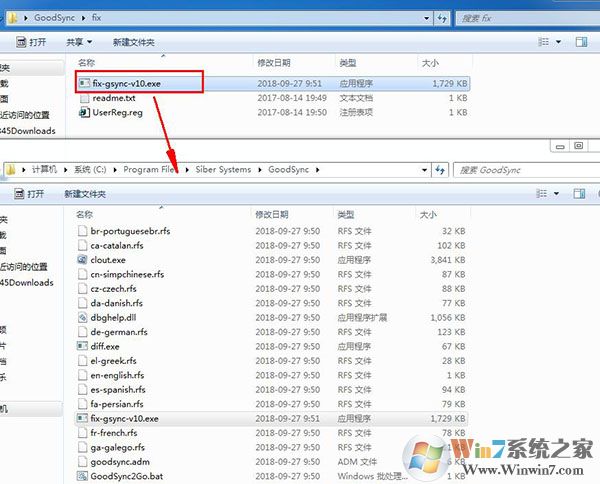Click fix breadcrumb in upper address bar
600x484 pixels.
(x=96, y=18)
